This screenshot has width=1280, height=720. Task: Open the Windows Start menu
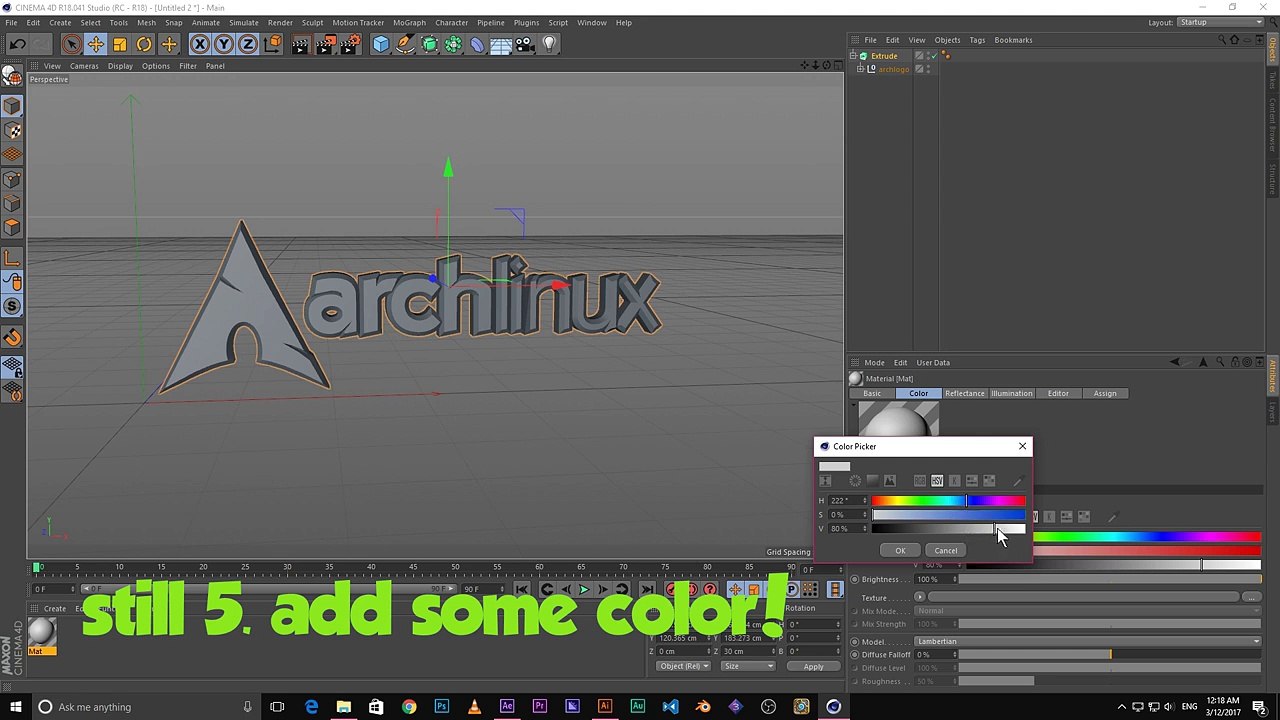point(16,707)
